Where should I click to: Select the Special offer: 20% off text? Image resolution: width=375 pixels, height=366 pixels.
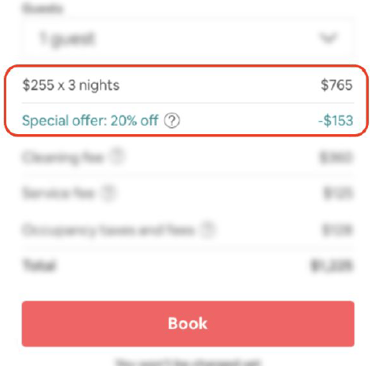click(90, 121)
